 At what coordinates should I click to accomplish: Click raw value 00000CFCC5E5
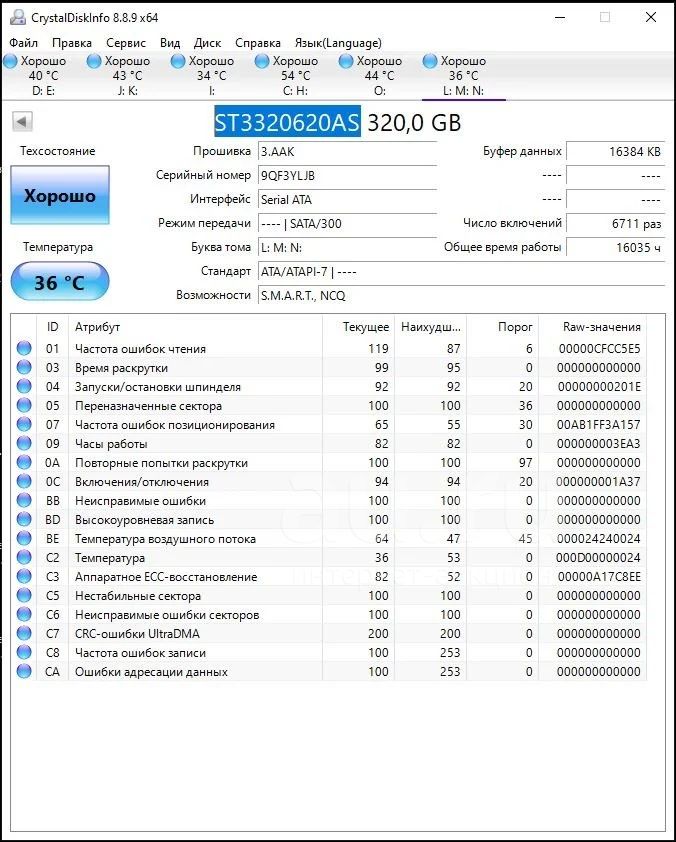[599, 349]
